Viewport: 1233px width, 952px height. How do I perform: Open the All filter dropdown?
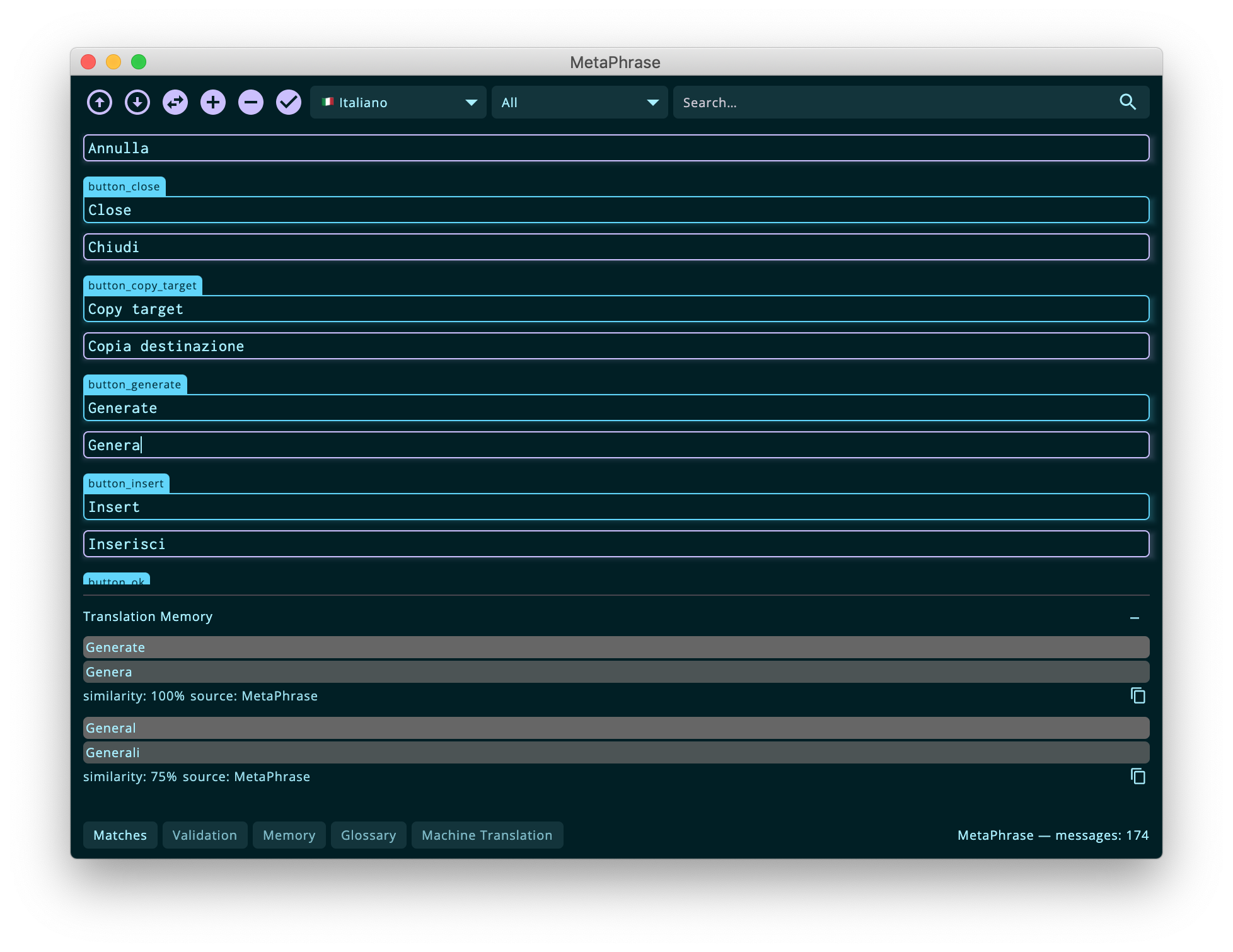580,102
